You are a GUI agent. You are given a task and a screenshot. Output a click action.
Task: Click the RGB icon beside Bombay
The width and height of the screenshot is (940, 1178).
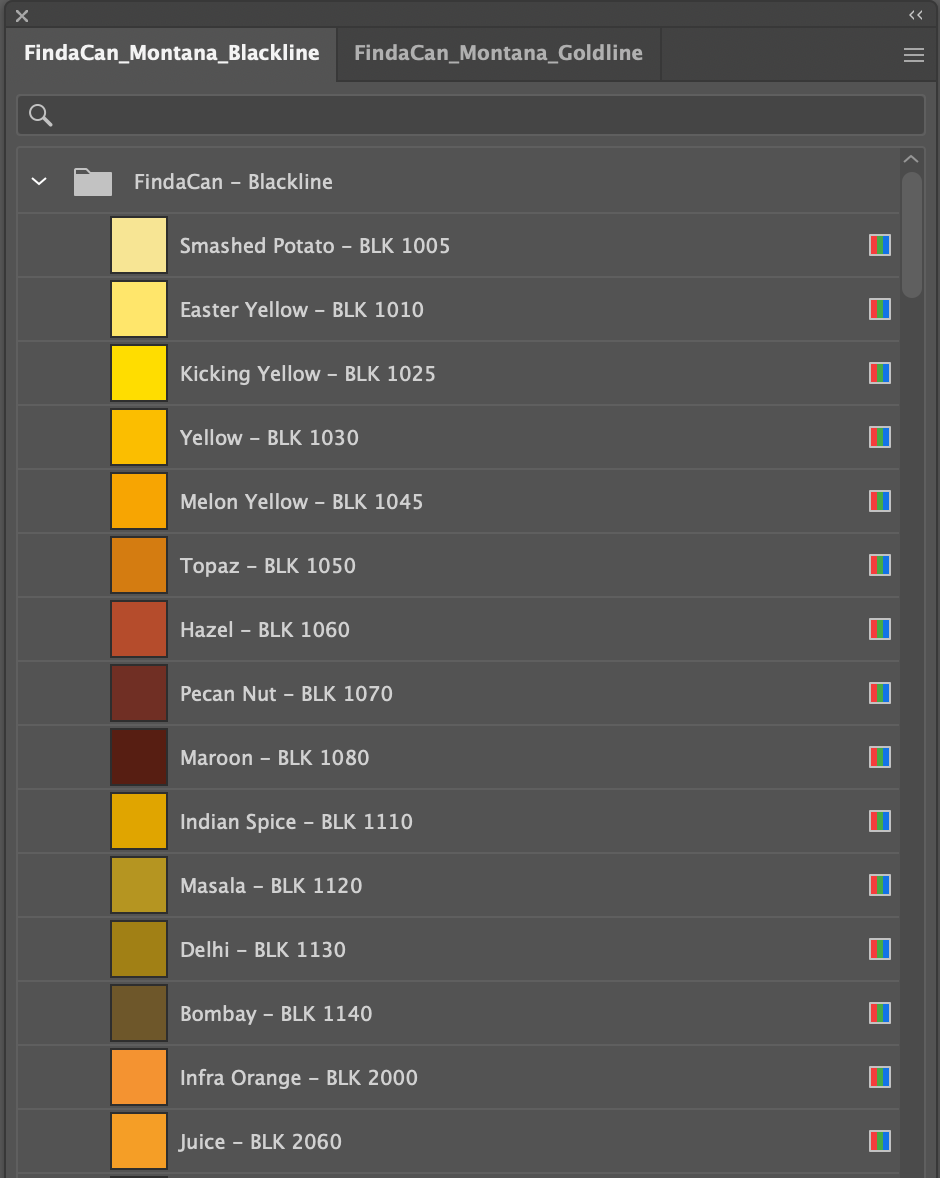click(x=879, y=1014)
